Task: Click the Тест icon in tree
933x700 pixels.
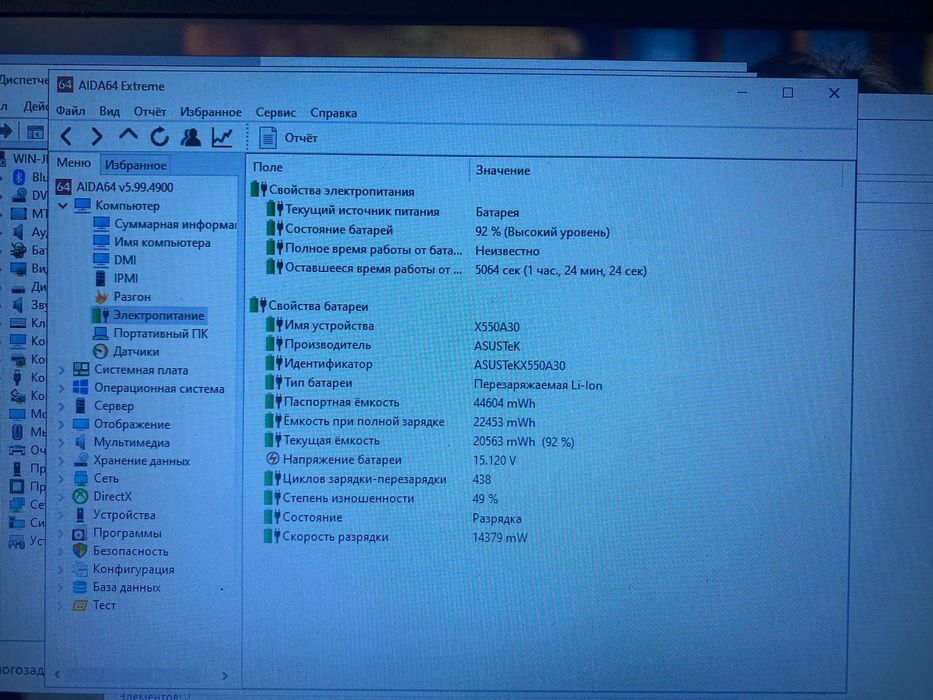Action: [x=80, y=605]
